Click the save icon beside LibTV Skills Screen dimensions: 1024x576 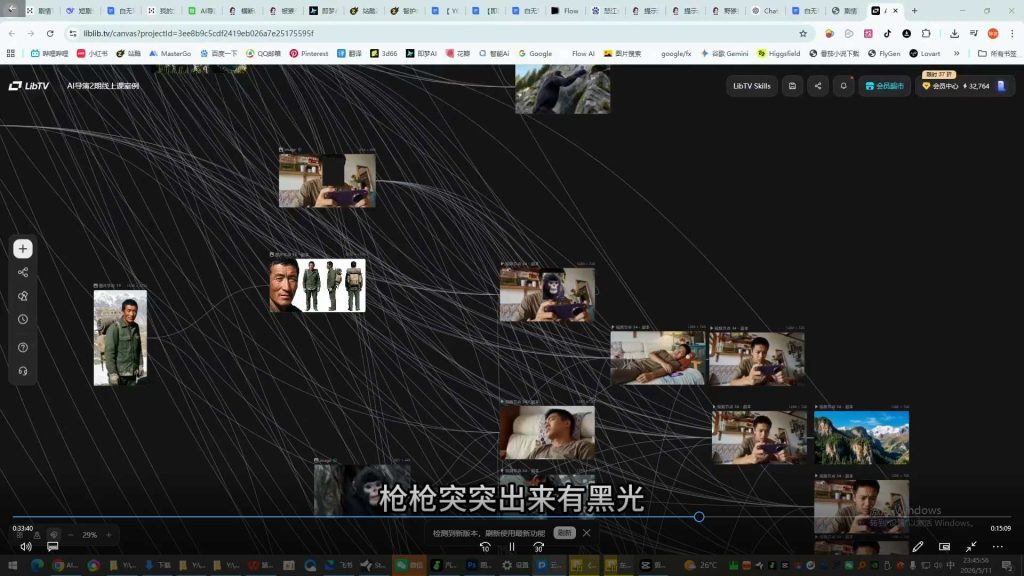(x=792, y=86)
